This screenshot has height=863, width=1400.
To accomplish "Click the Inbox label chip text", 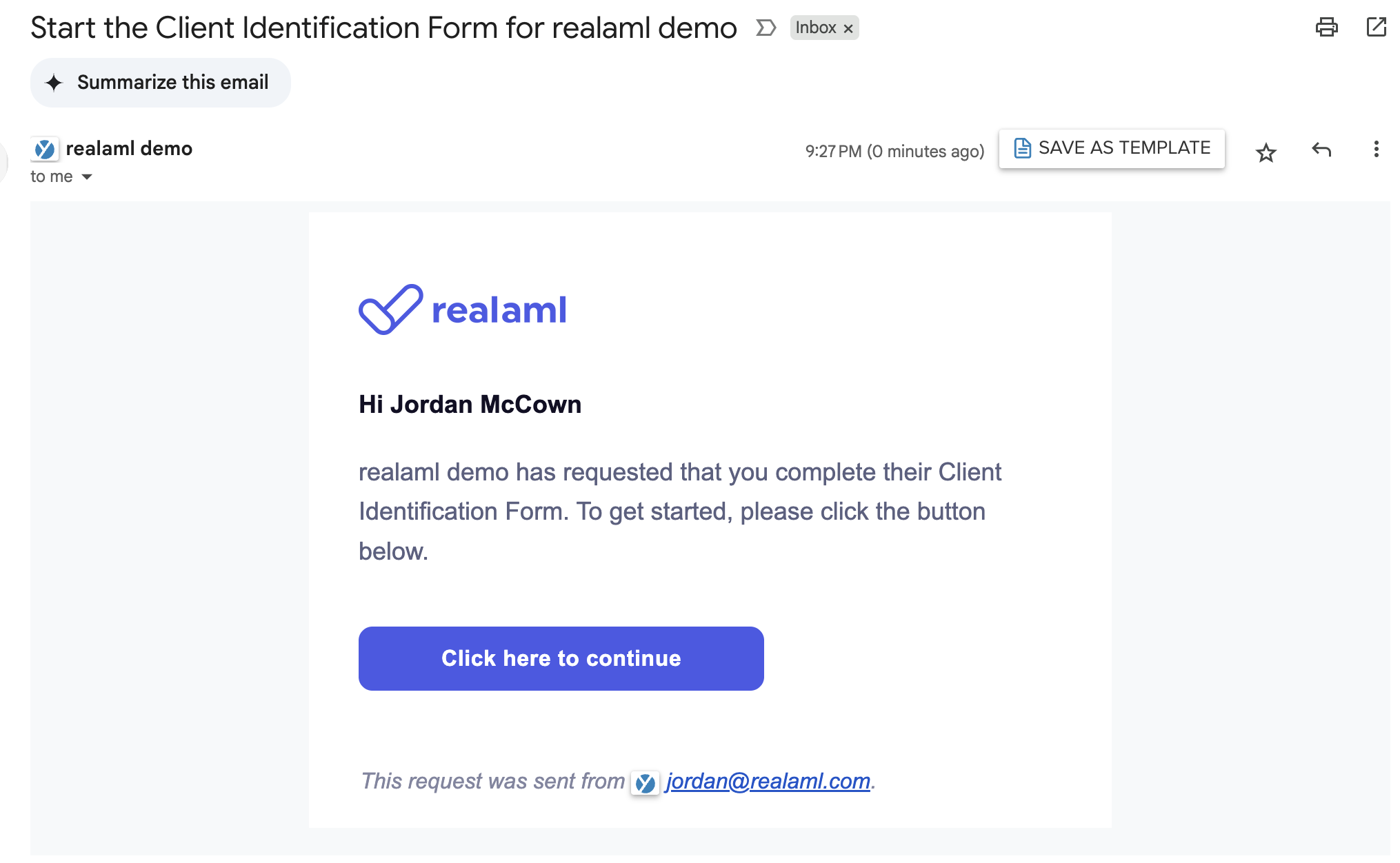I will coord(815,28).
